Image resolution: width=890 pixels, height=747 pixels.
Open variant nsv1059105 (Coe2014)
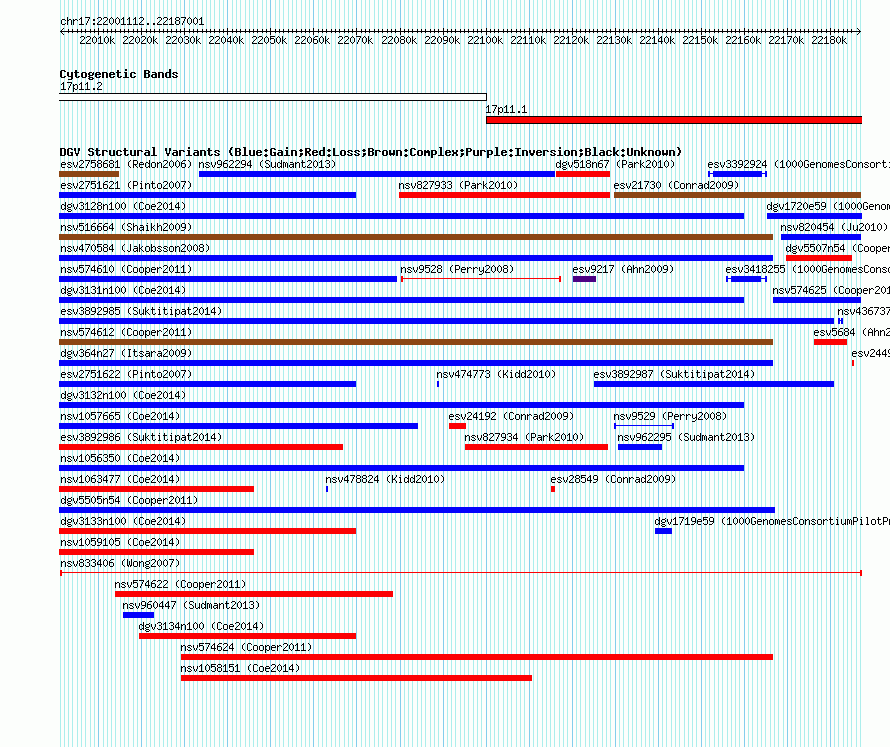[120, 543]
